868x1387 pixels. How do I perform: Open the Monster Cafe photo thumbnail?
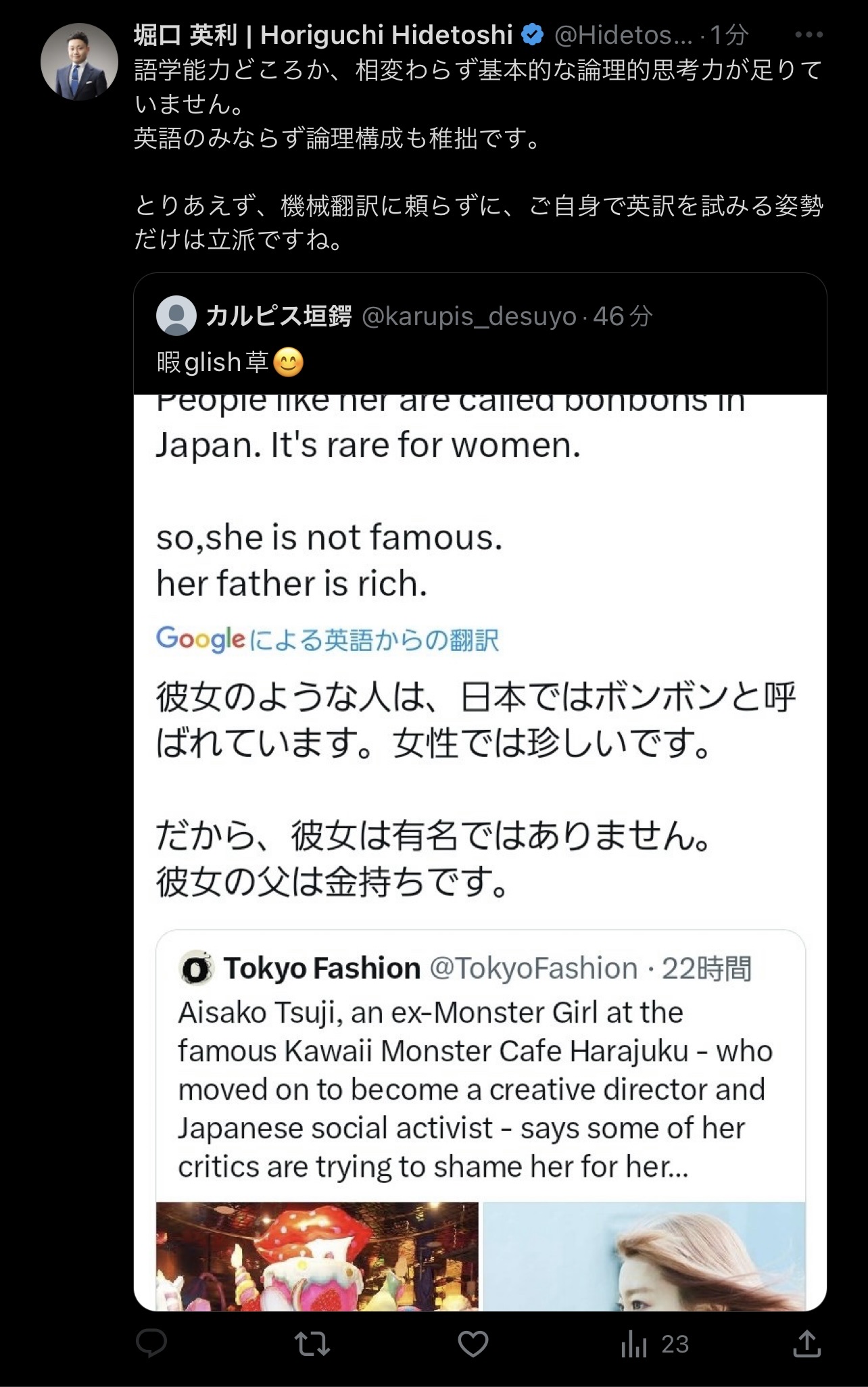tap(317, 1256)
